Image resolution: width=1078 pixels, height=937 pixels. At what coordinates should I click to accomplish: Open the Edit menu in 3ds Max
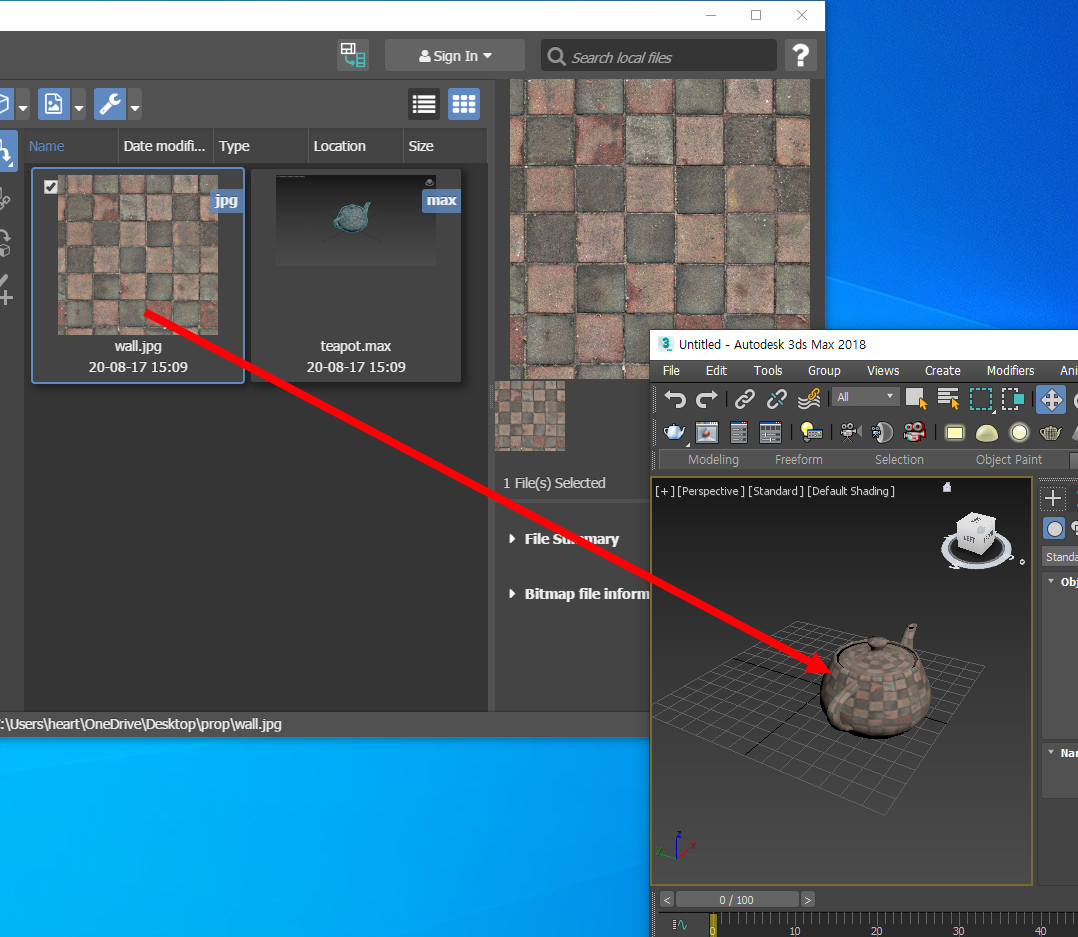click(716, 371)
